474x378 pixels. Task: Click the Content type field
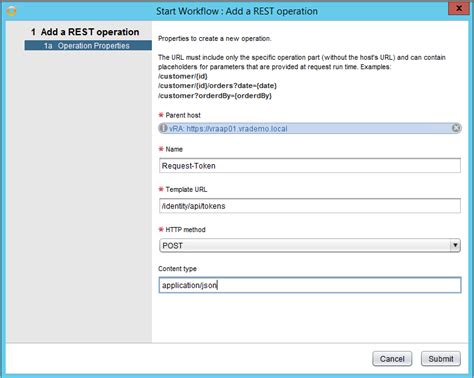click(310, 285)
